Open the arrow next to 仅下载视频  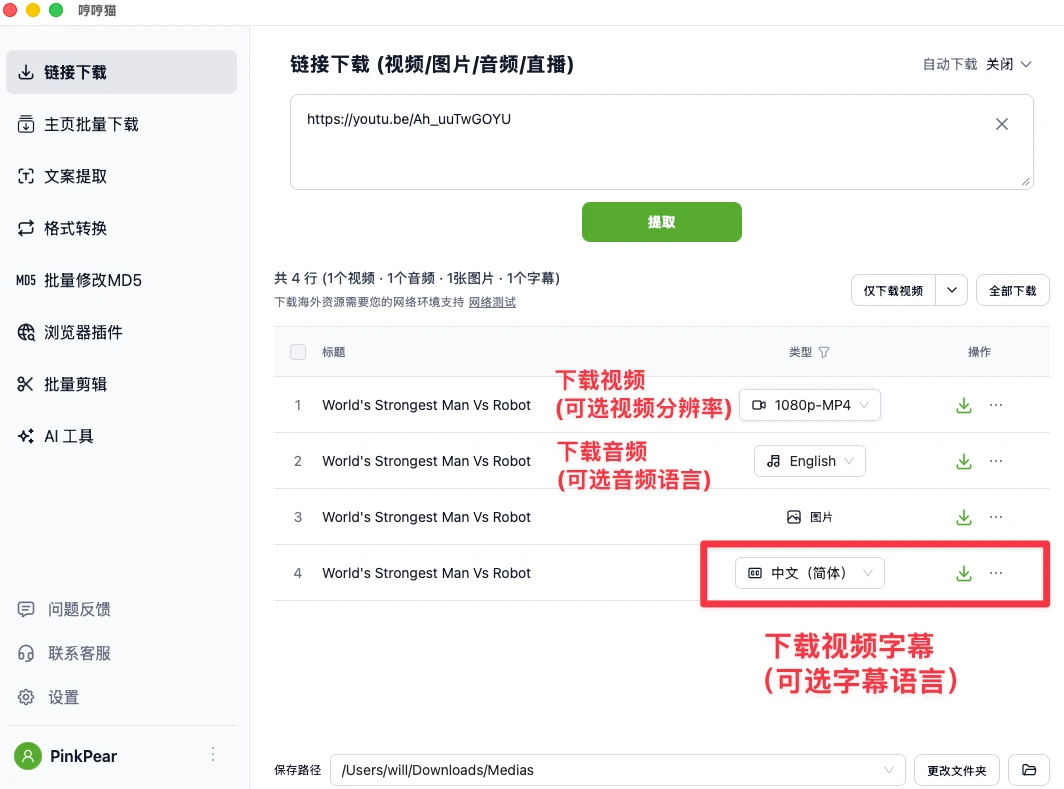pos(951,290)
